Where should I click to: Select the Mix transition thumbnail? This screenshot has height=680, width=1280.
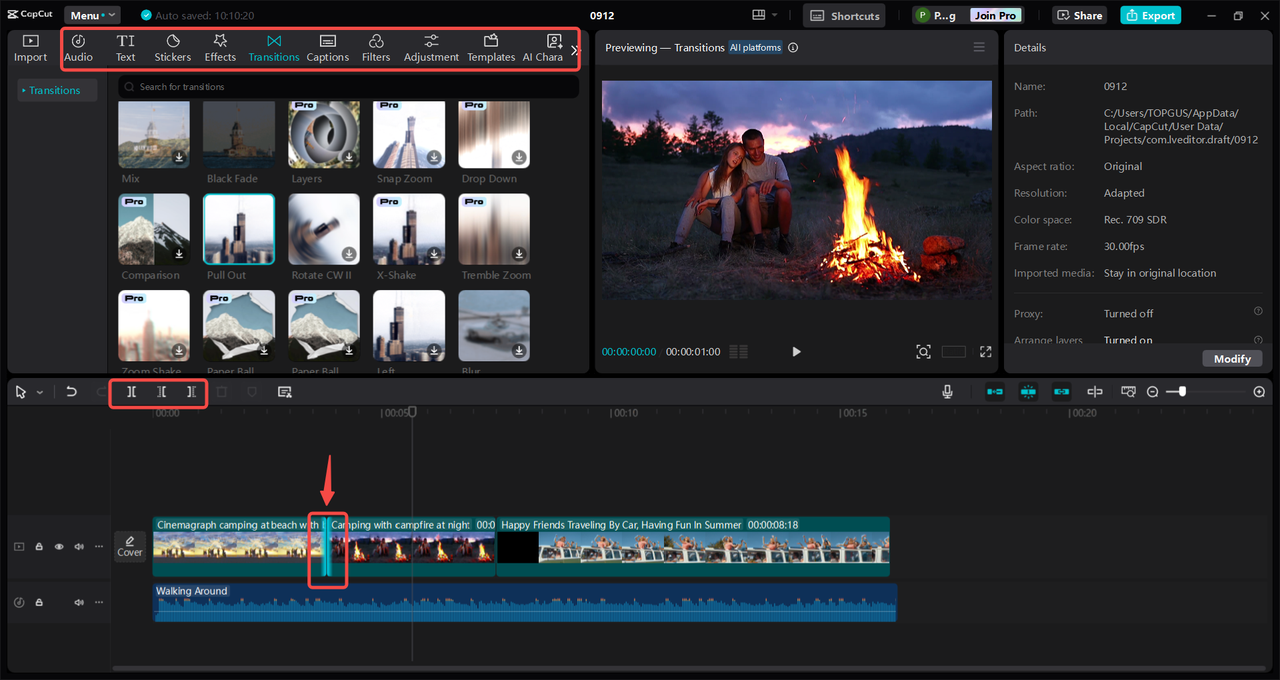click(x=154, y=134)
